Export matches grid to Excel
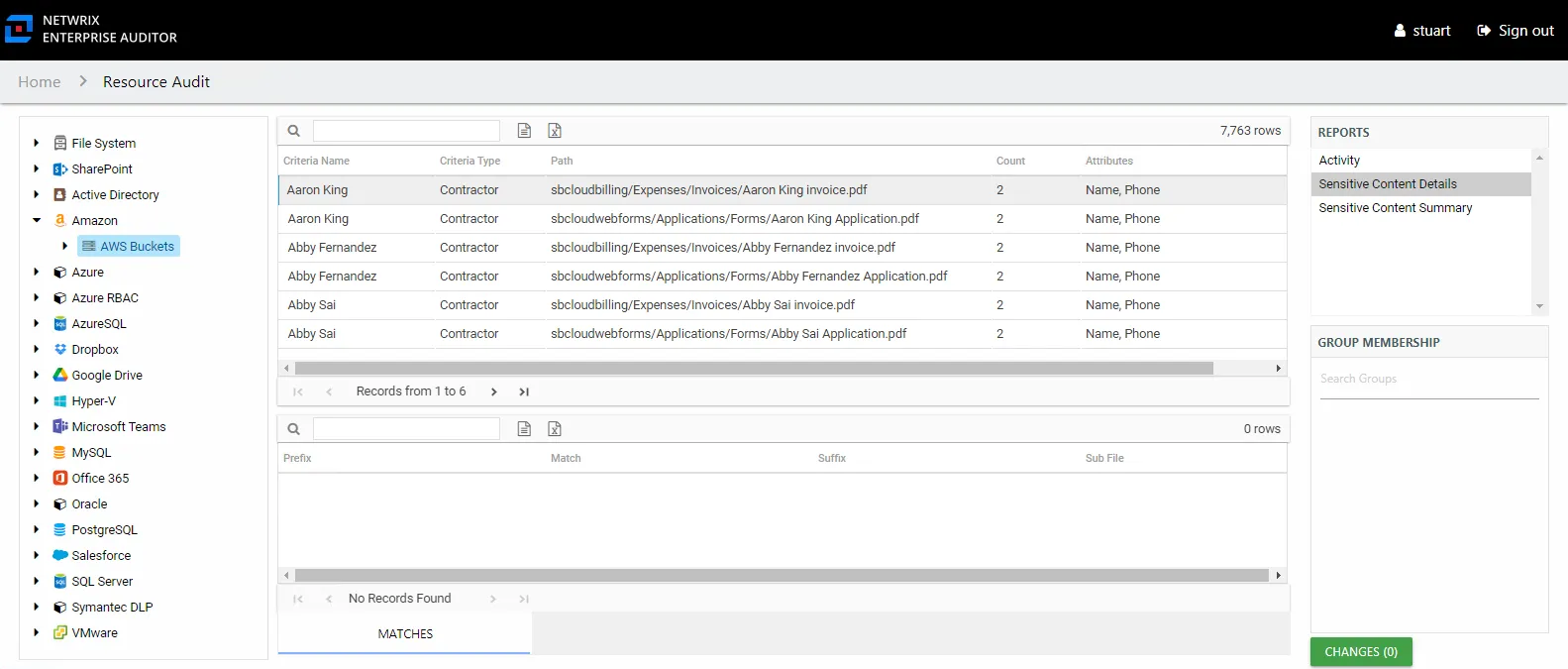The image size is (1568, 669). pyautogui.click(x=555, y=429)
